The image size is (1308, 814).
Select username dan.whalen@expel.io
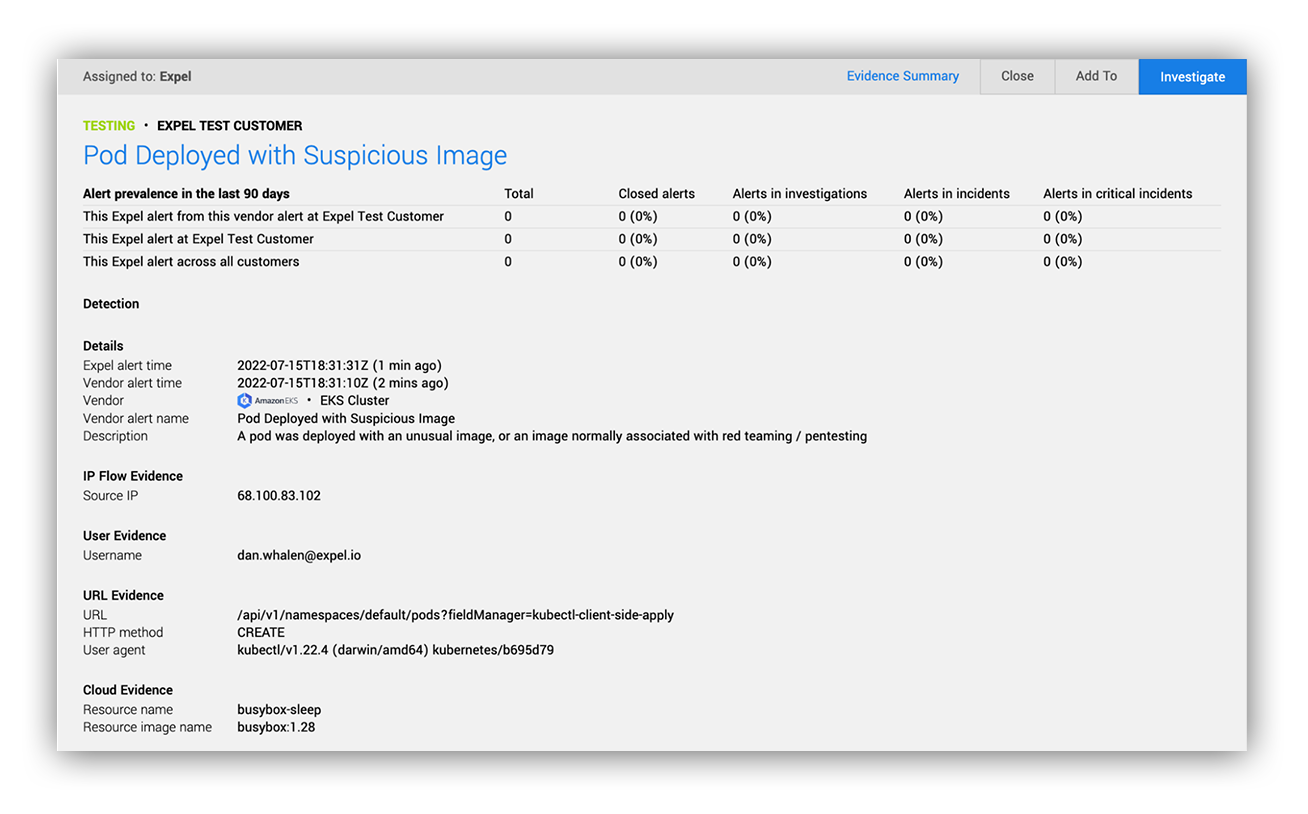coord(299,555)
